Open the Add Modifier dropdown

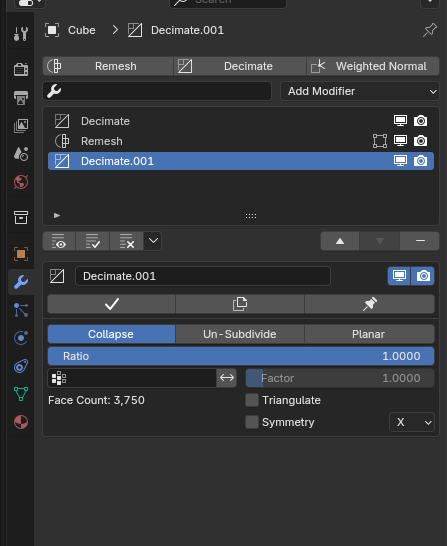(x=360, y=91)
